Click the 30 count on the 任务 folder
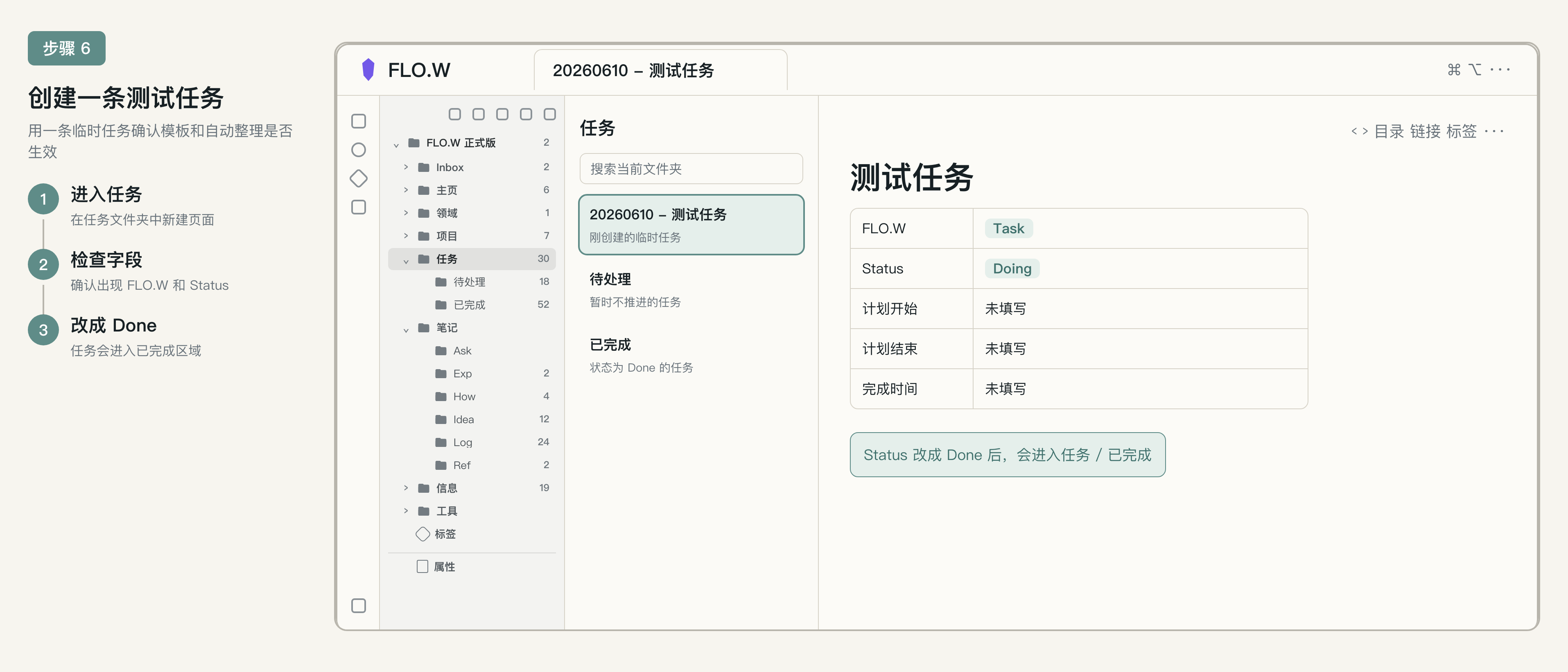The height and width of the screenshot is (672, 1568). click(543, 259)
